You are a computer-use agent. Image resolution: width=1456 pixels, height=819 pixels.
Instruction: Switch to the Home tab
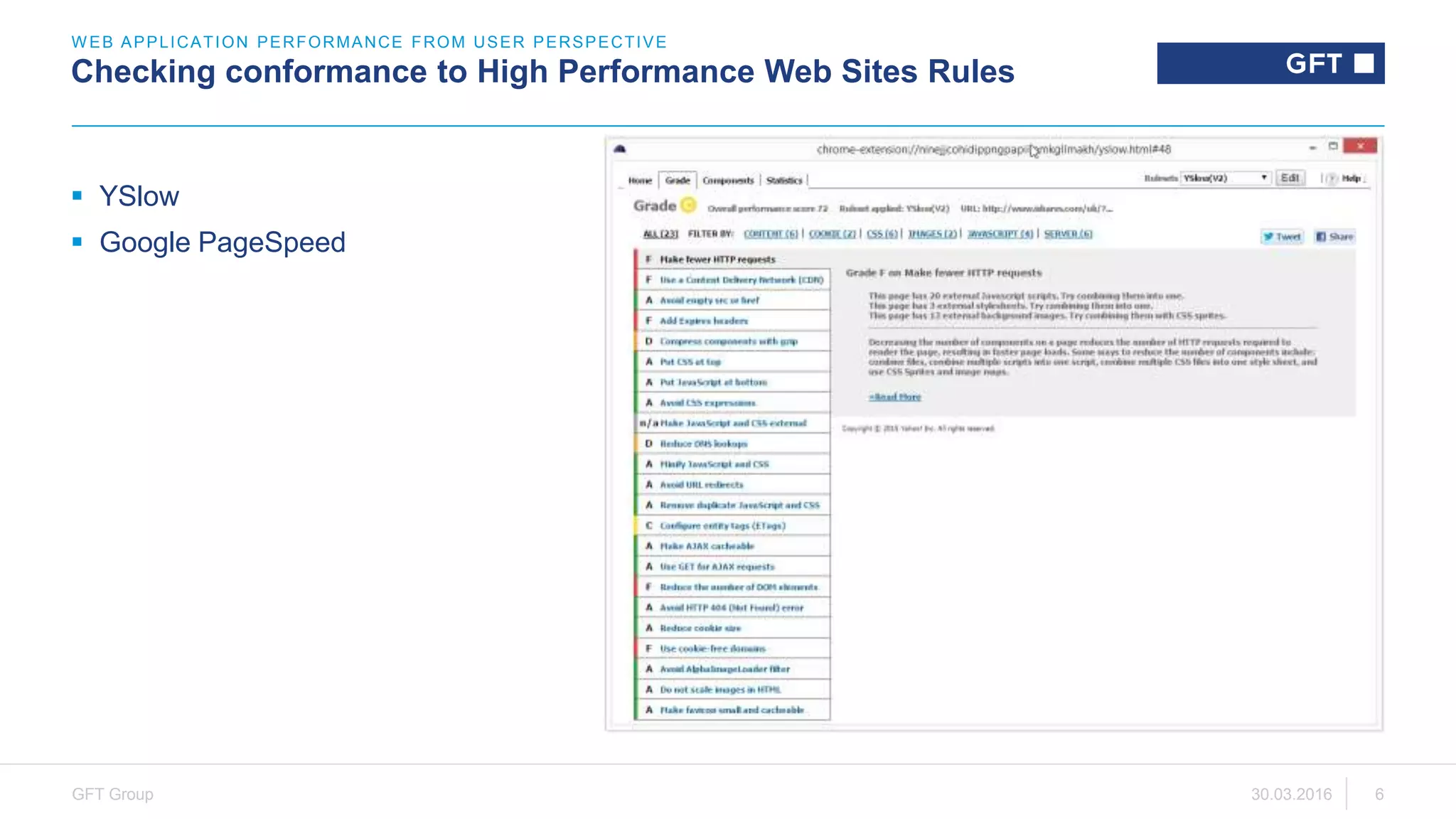(640, 181)
